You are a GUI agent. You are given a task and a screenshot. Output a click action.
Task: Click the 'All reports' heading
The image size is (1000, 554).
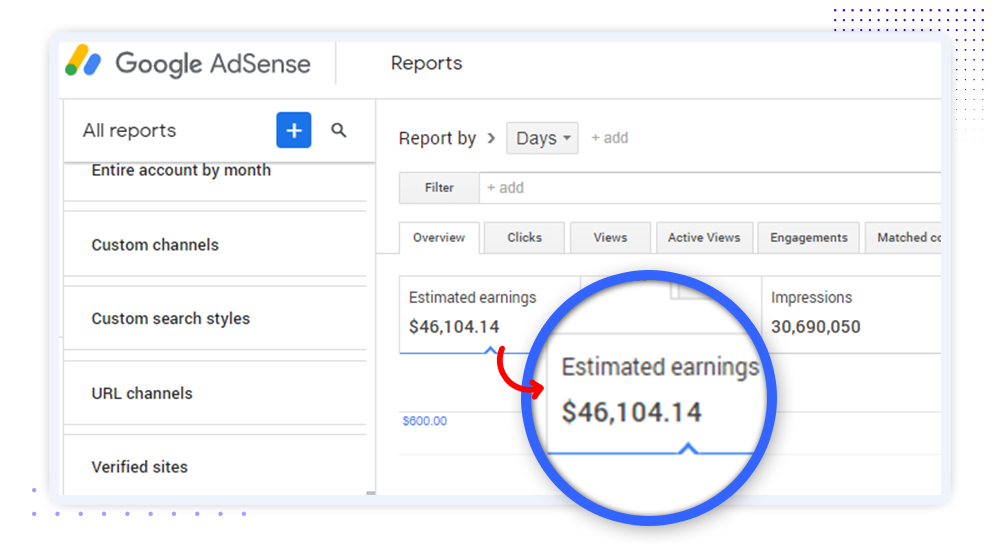point(129,131)
